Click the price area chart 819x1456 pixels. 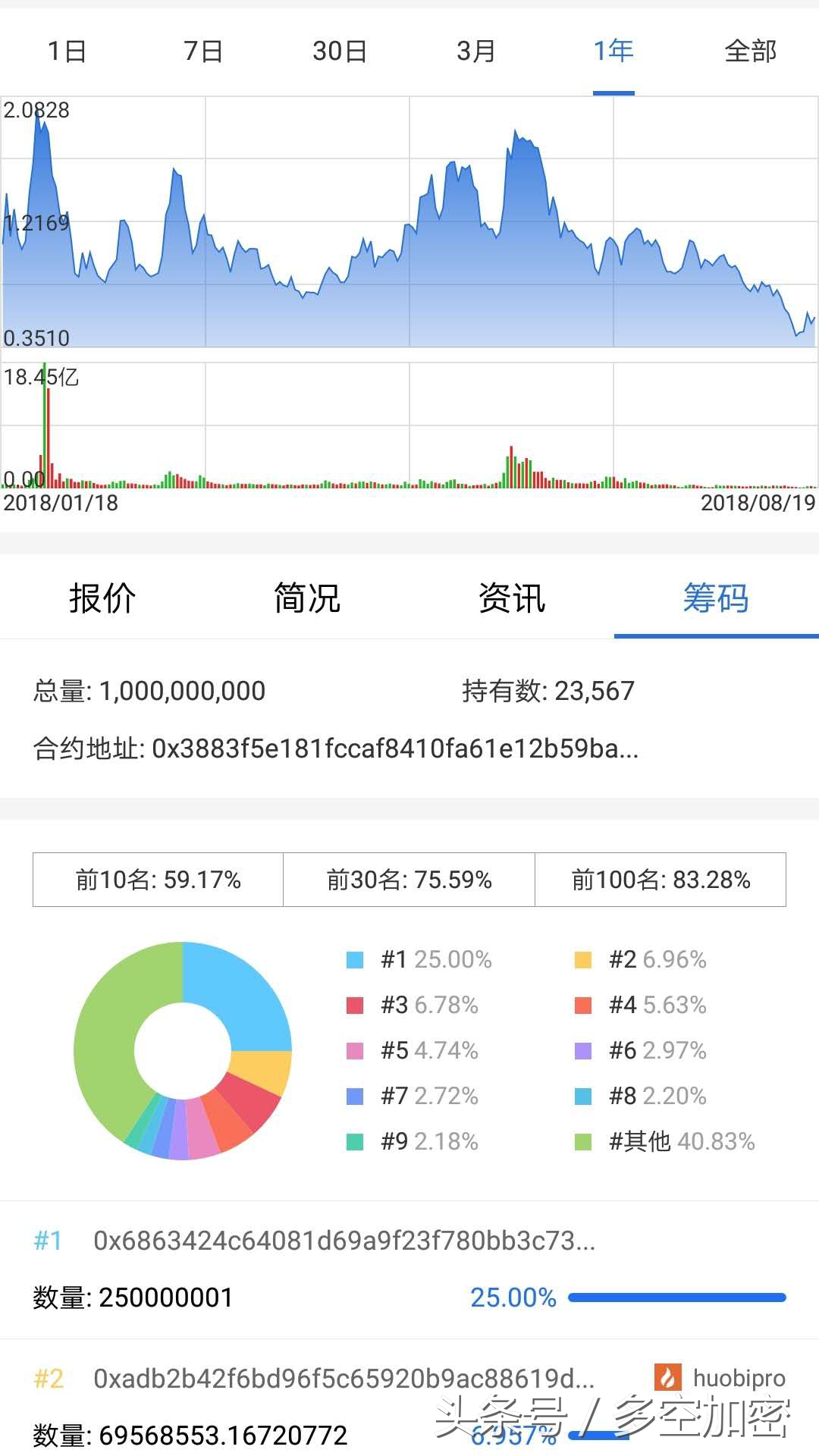point(409,221)
